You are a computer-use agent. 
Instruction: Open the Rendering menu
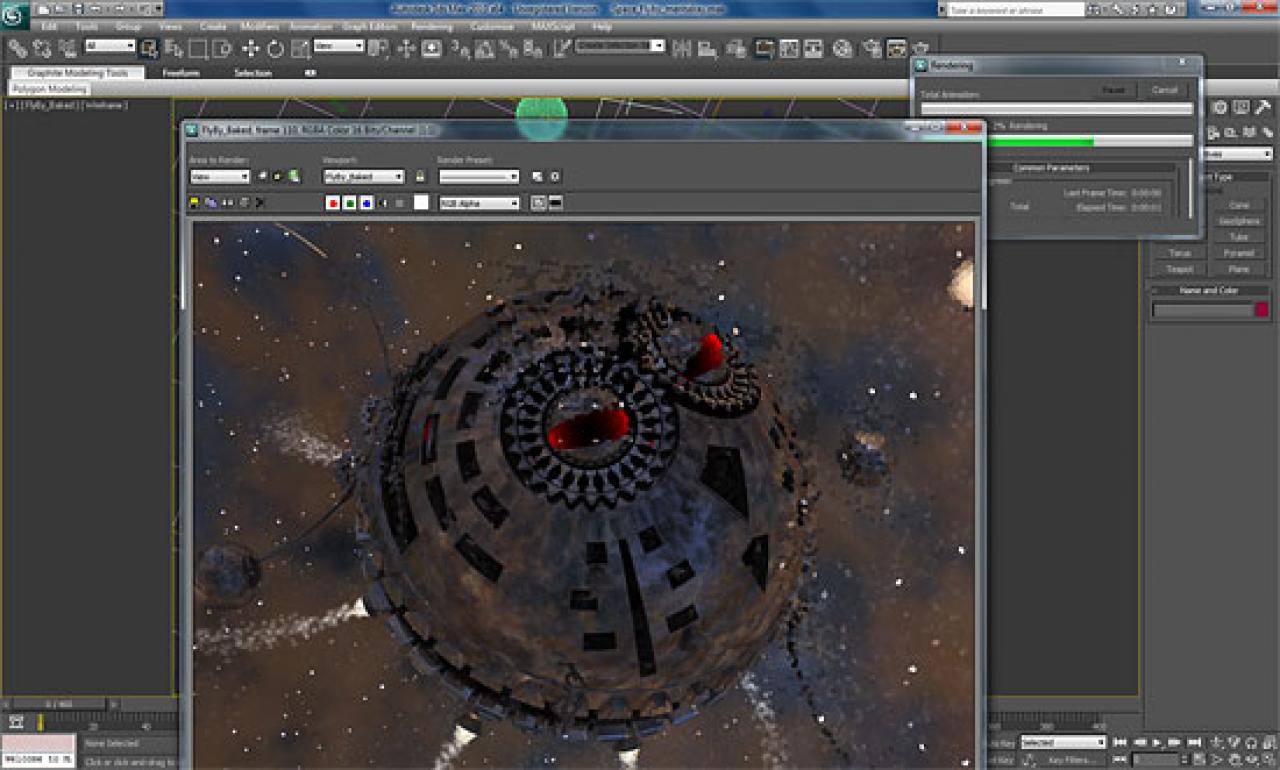coord(432,26)
